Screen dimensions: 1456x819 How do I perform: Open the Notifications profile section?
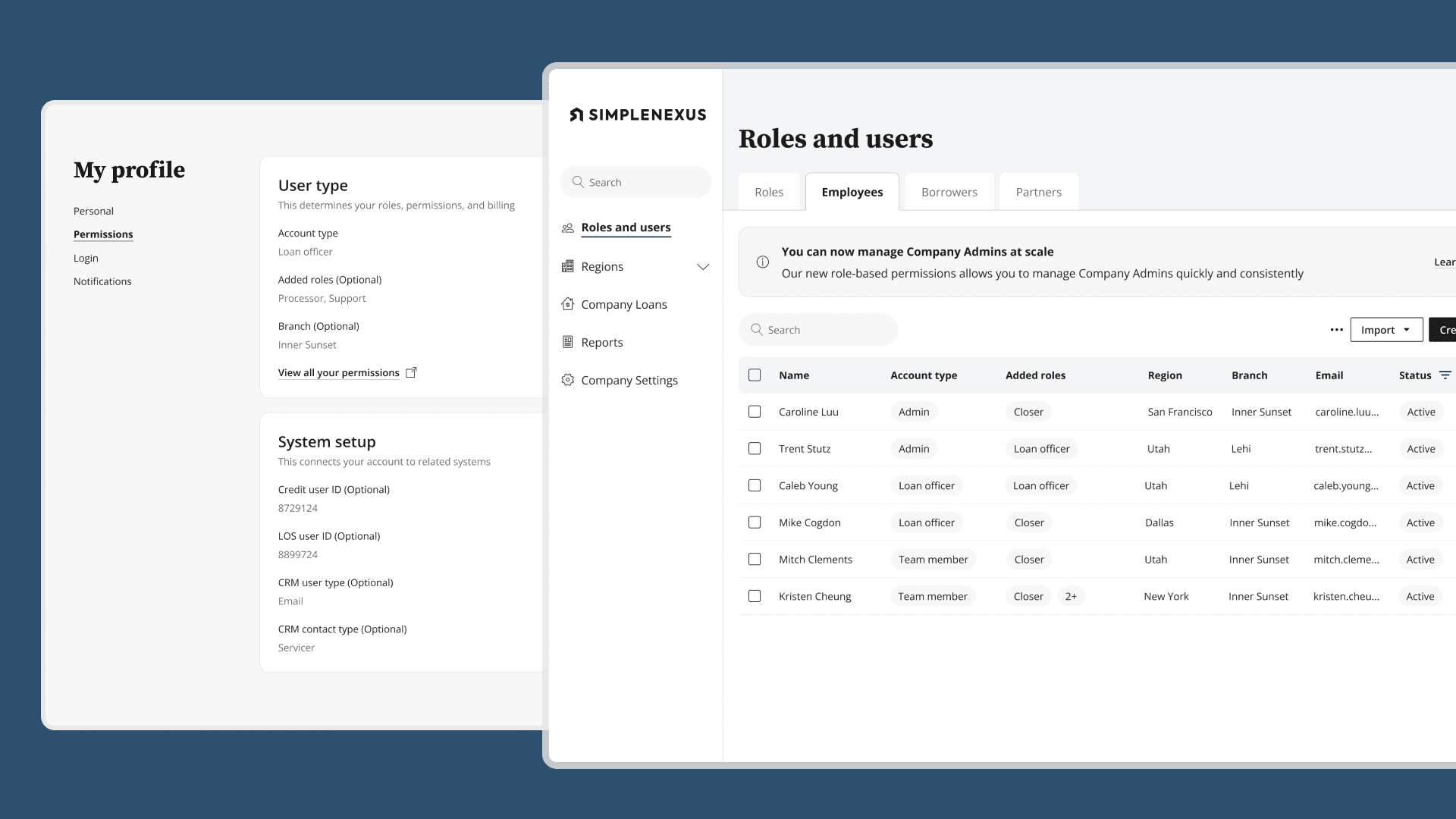point(102,281)
